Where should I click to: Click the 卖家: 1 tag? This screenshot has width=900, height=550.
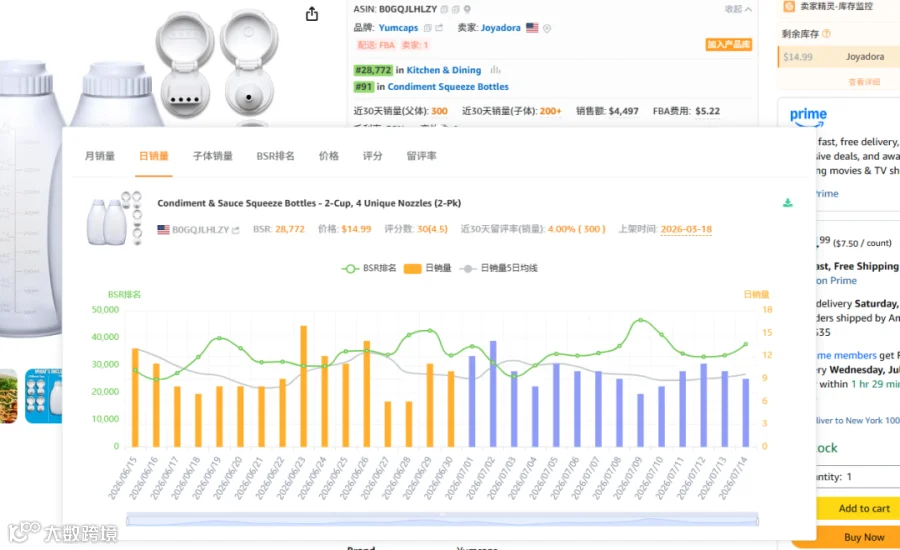(415, 45)
